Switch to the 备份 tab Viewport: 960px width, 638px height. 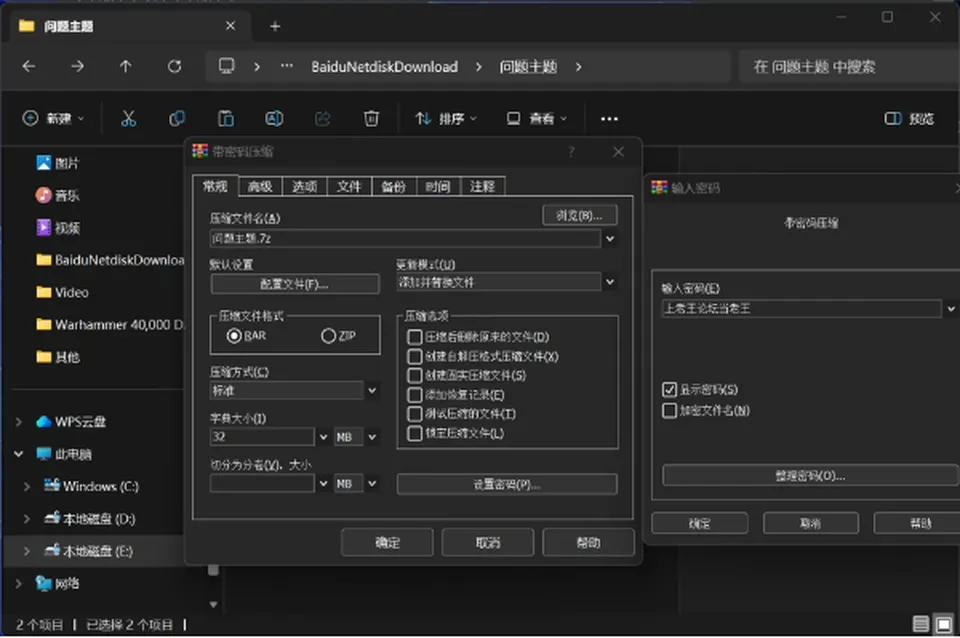click(x=394, y=186)
